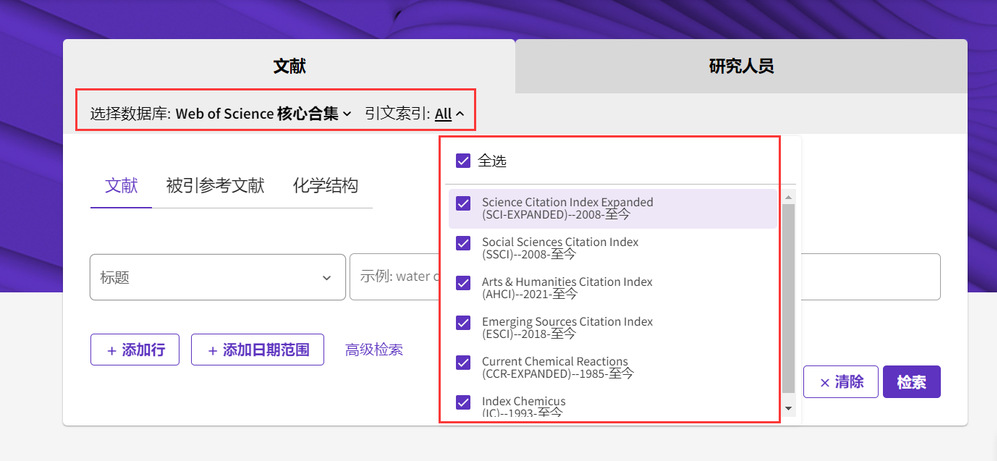The image size is (997, 461).
Task: Click the purple 检索 search button
Action: pos(911,382)
